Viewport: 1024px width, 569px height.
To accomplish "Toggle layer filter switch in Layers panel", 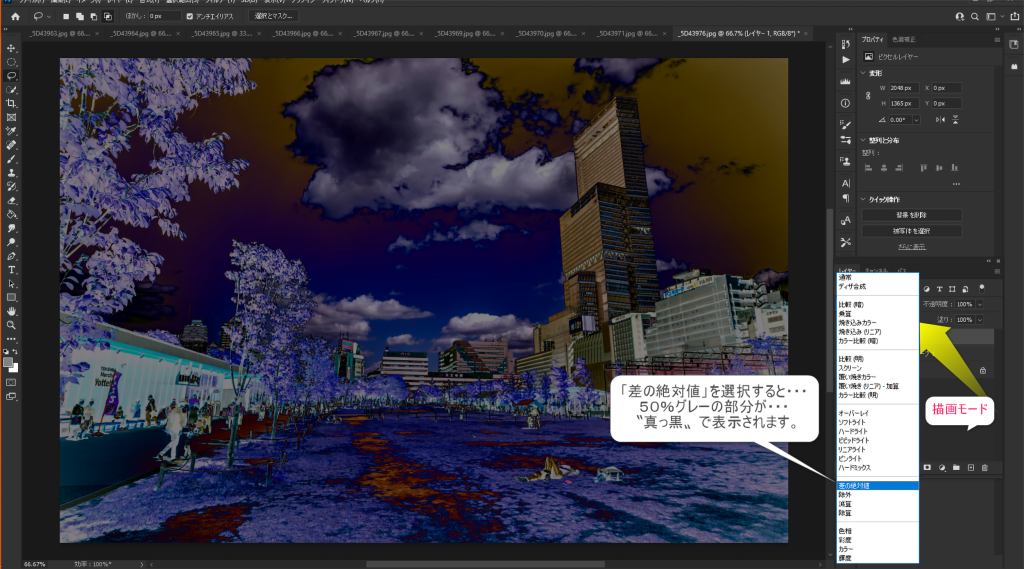I will [x=982, y=288].
